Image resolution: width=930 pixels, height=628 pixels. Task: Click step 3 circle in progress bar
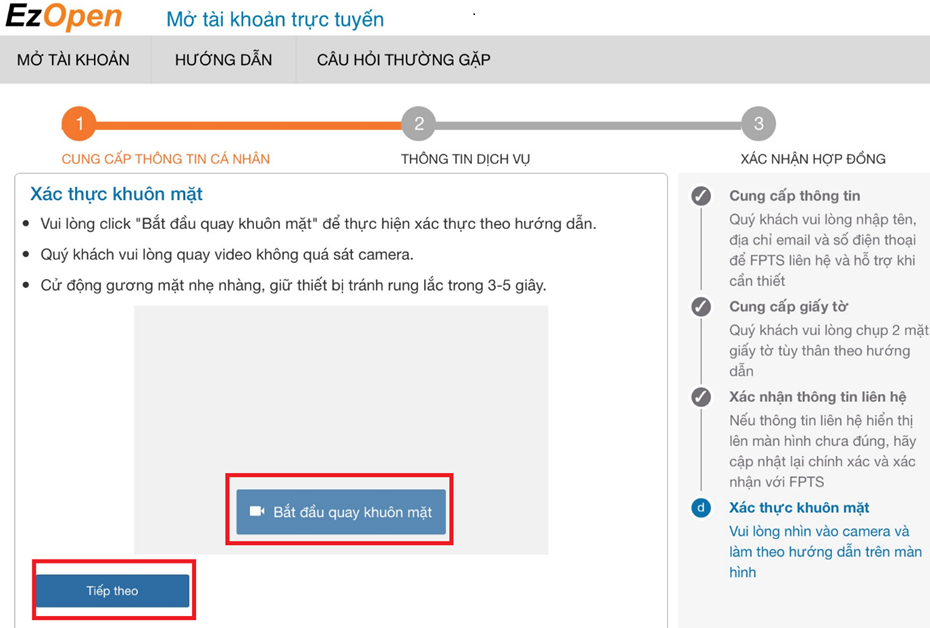pyautogui.click(x=758, y=124)
